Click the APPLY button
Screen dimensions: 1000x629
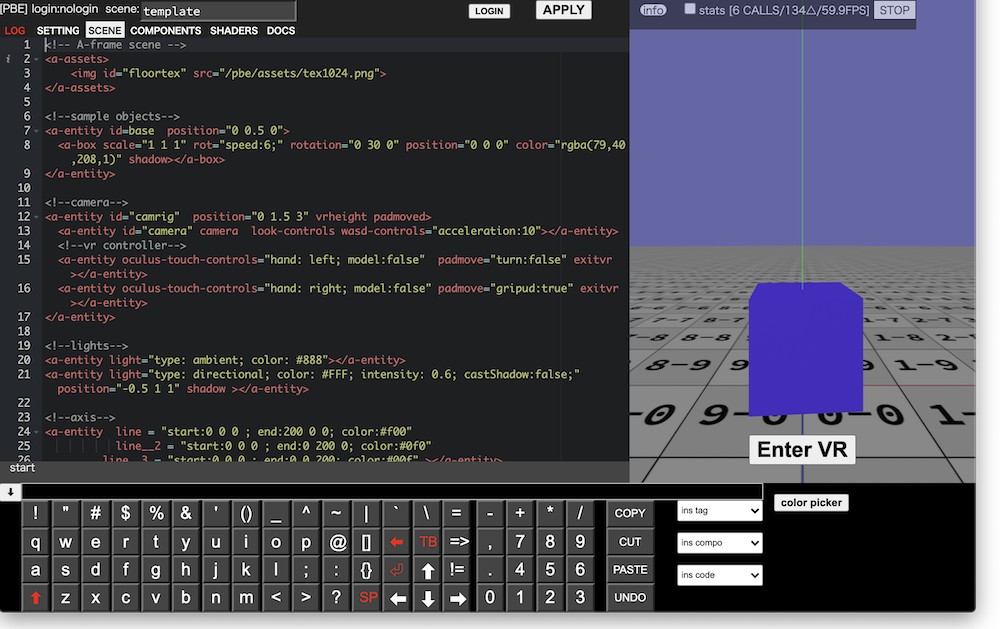pos(563,10)
